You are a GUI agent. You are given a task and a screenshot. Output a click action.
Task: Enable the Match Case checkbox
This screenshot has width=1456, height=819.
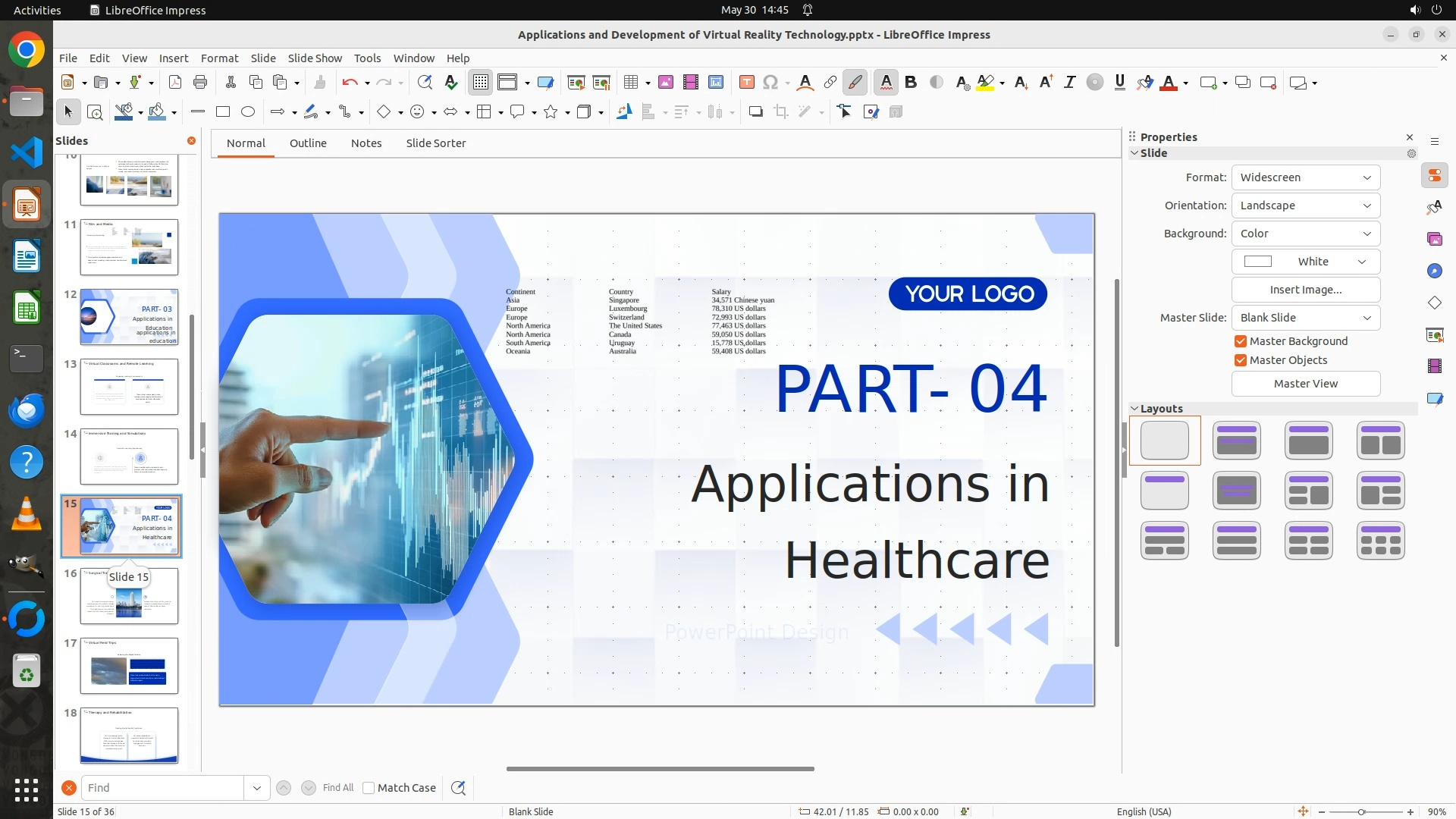[x=369, y=788]
